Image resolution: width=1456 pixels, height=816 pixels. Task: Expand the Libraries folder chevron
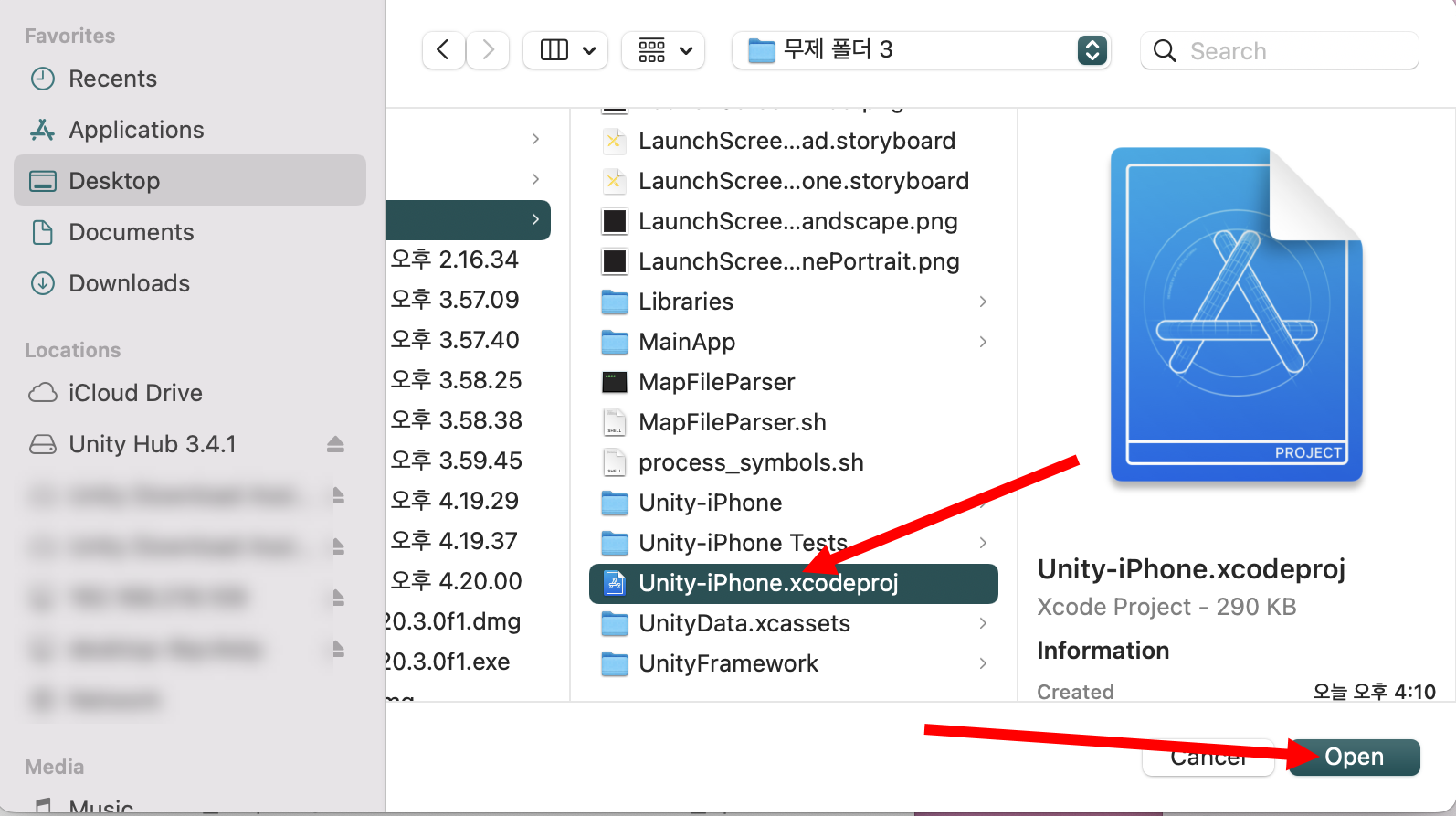tap(983, 302)
